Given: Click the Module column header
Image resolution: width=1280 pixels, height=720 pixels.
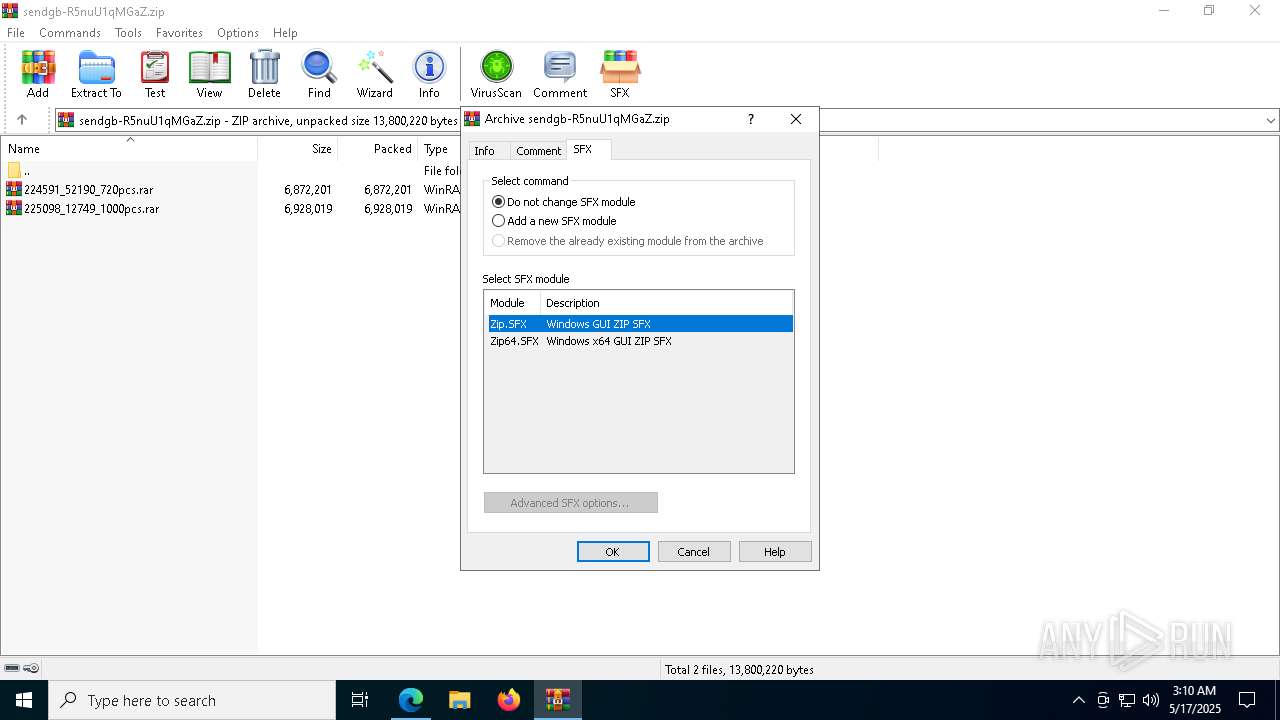Looking at the screenshot, I should tap(512, 303).
